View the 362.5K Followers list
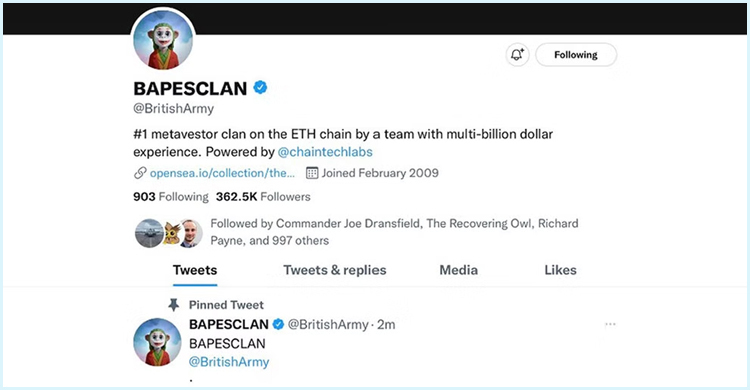Screen dimensions: 750x390 click(263, 197)
